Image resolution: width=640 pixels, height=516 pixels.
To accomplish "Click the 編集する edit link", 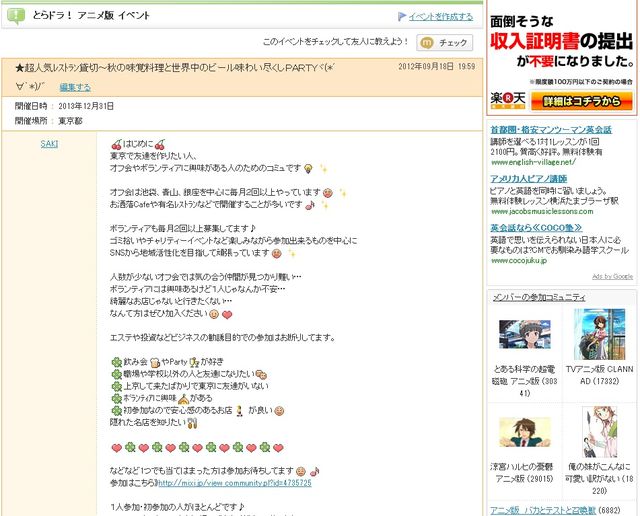I will 74,88.
